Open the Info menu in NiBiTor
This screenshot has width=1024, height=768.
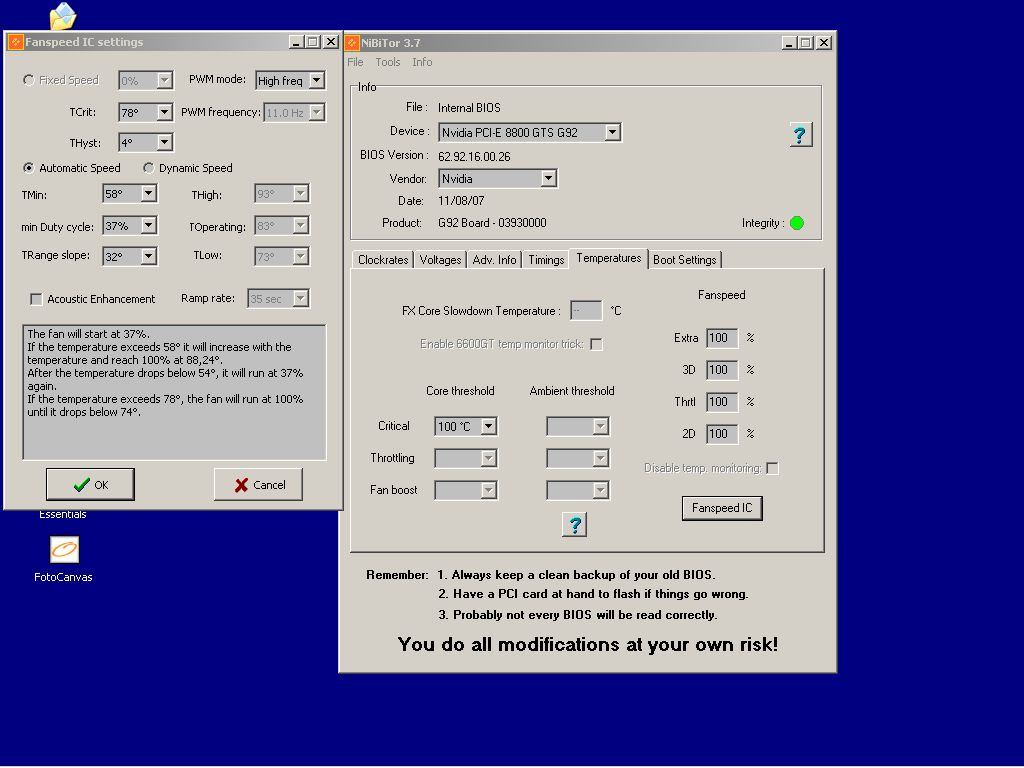click(422, 62)
